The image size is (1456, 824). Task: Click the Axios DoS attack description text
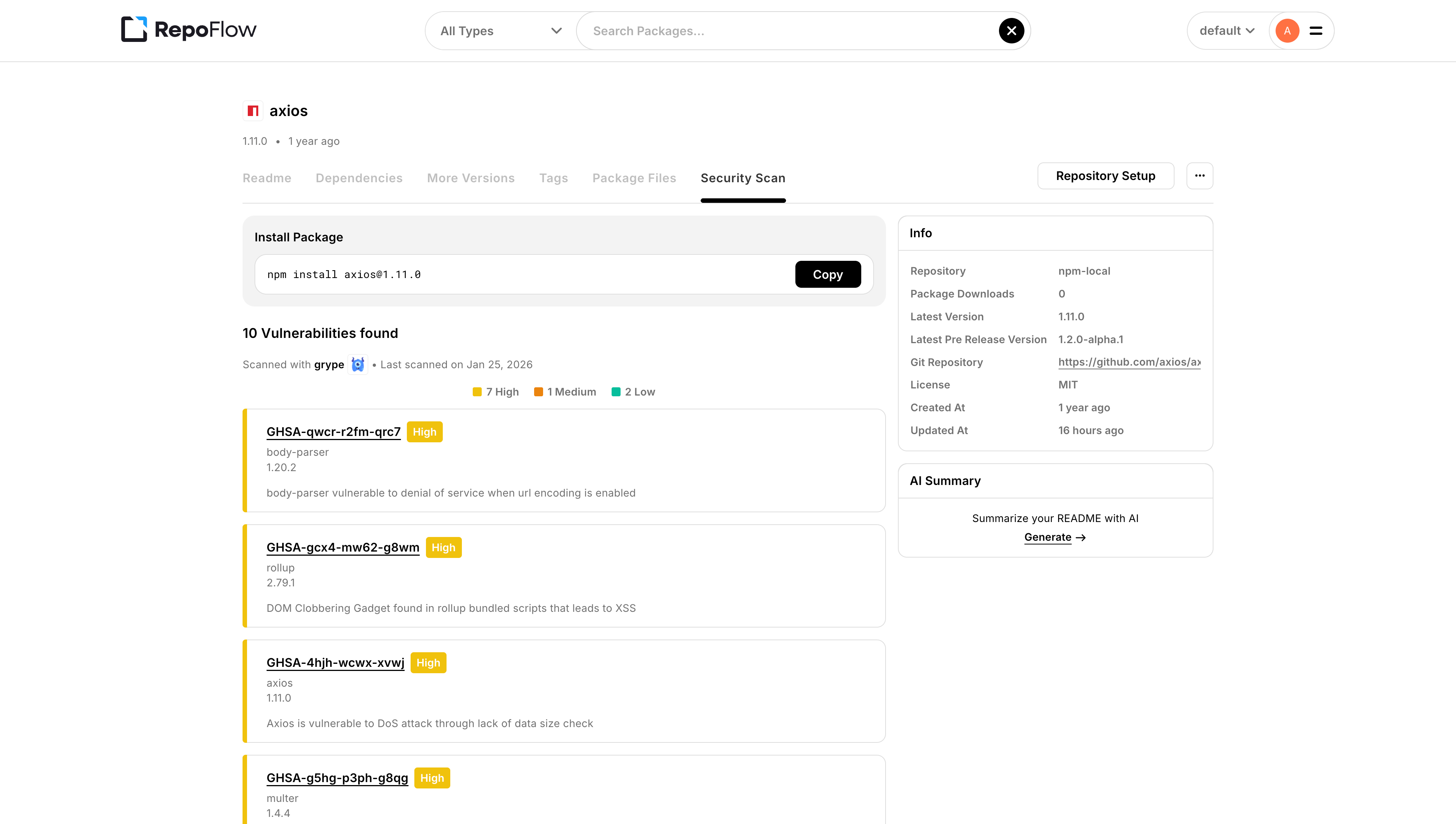(429, 724)
